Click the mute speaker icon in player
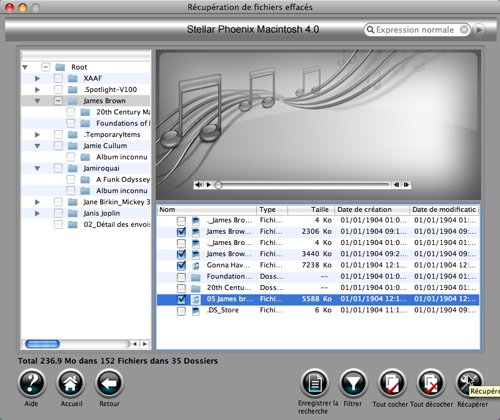 click(x=199, y=185)
